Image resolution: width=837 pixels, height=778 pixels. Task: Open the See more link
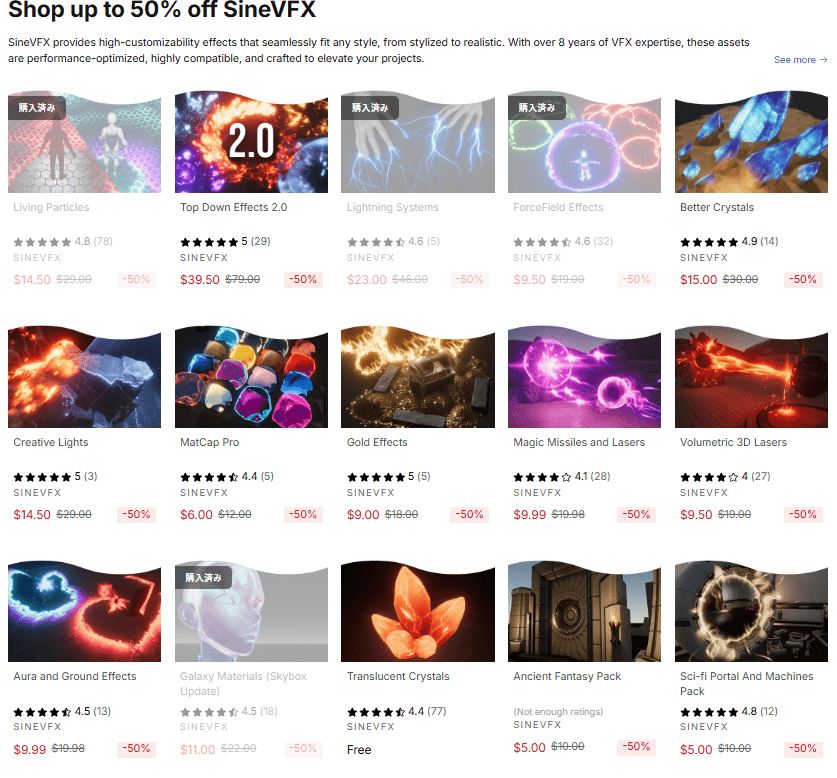800,60
